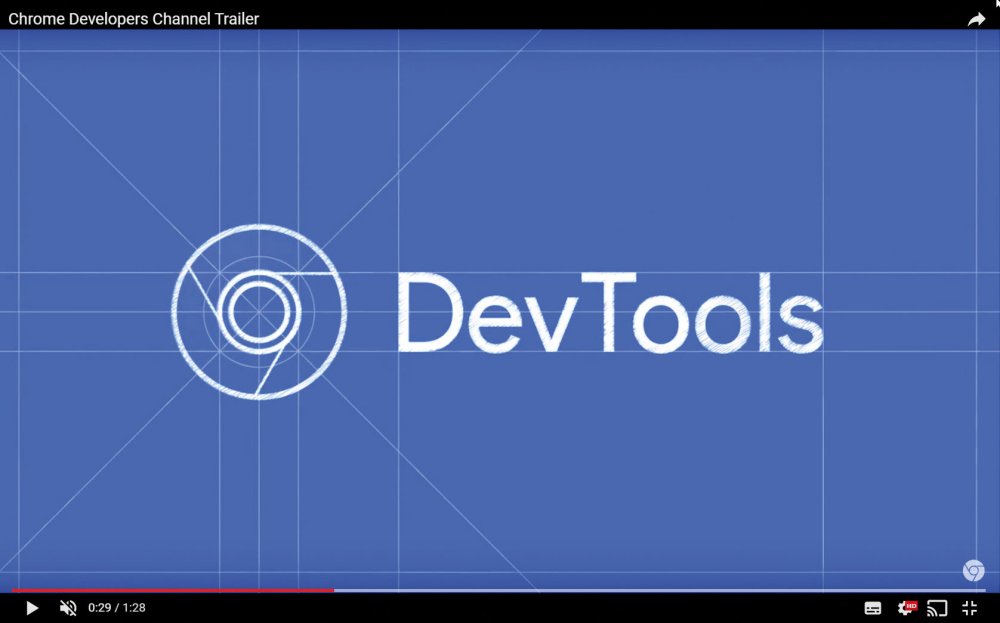Open the Chrome Developers channel watermark
The image size is (1000, 623).
(973, 570)
